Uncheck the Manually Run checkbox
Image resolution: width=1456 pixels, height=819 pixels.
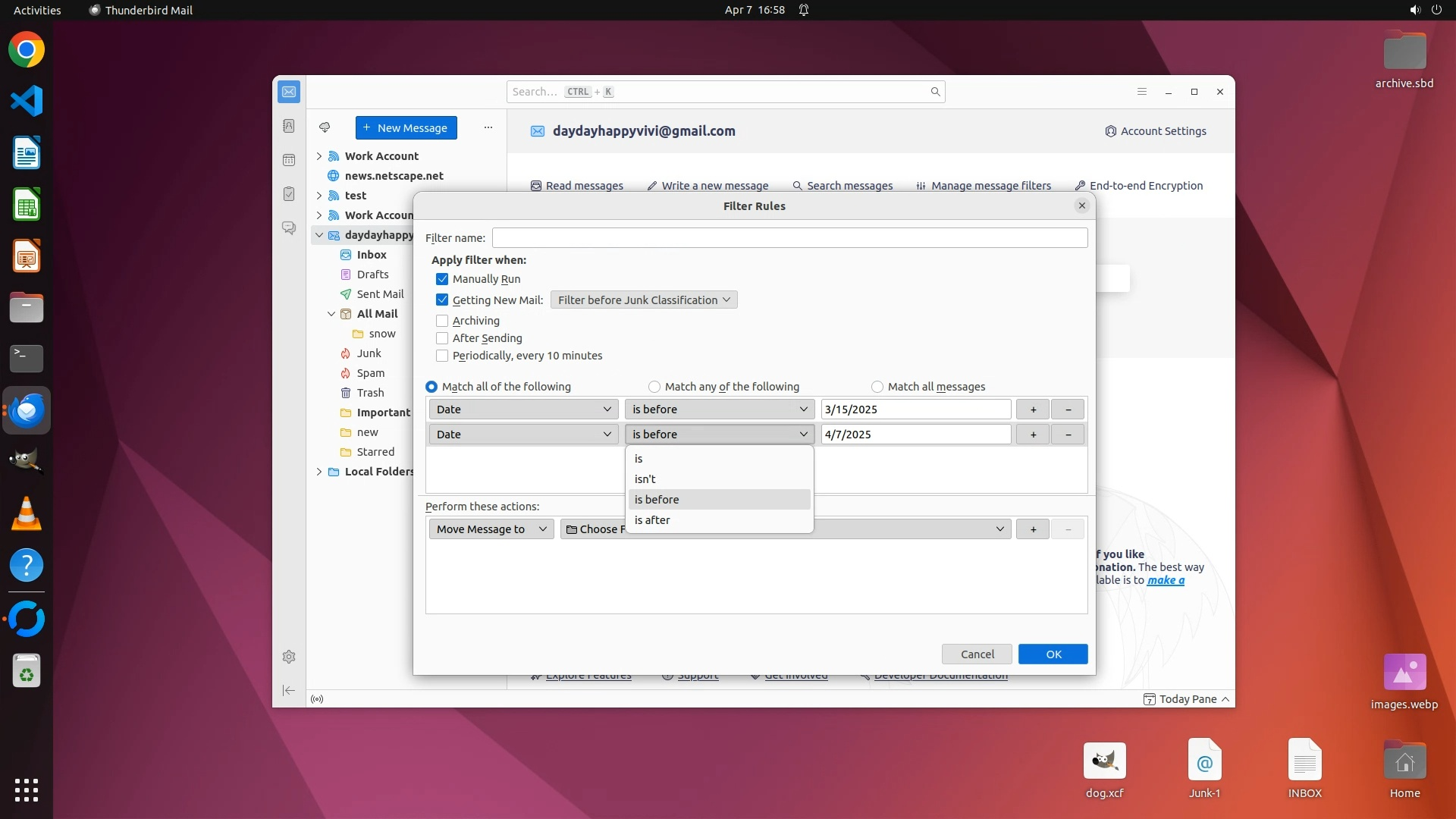point(442,279)
